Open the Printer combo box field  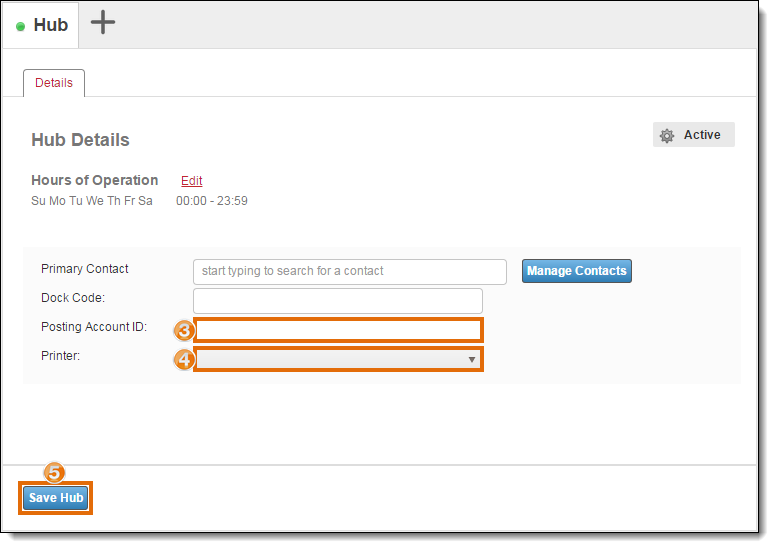pyautogui.click(x=338, y=359)
